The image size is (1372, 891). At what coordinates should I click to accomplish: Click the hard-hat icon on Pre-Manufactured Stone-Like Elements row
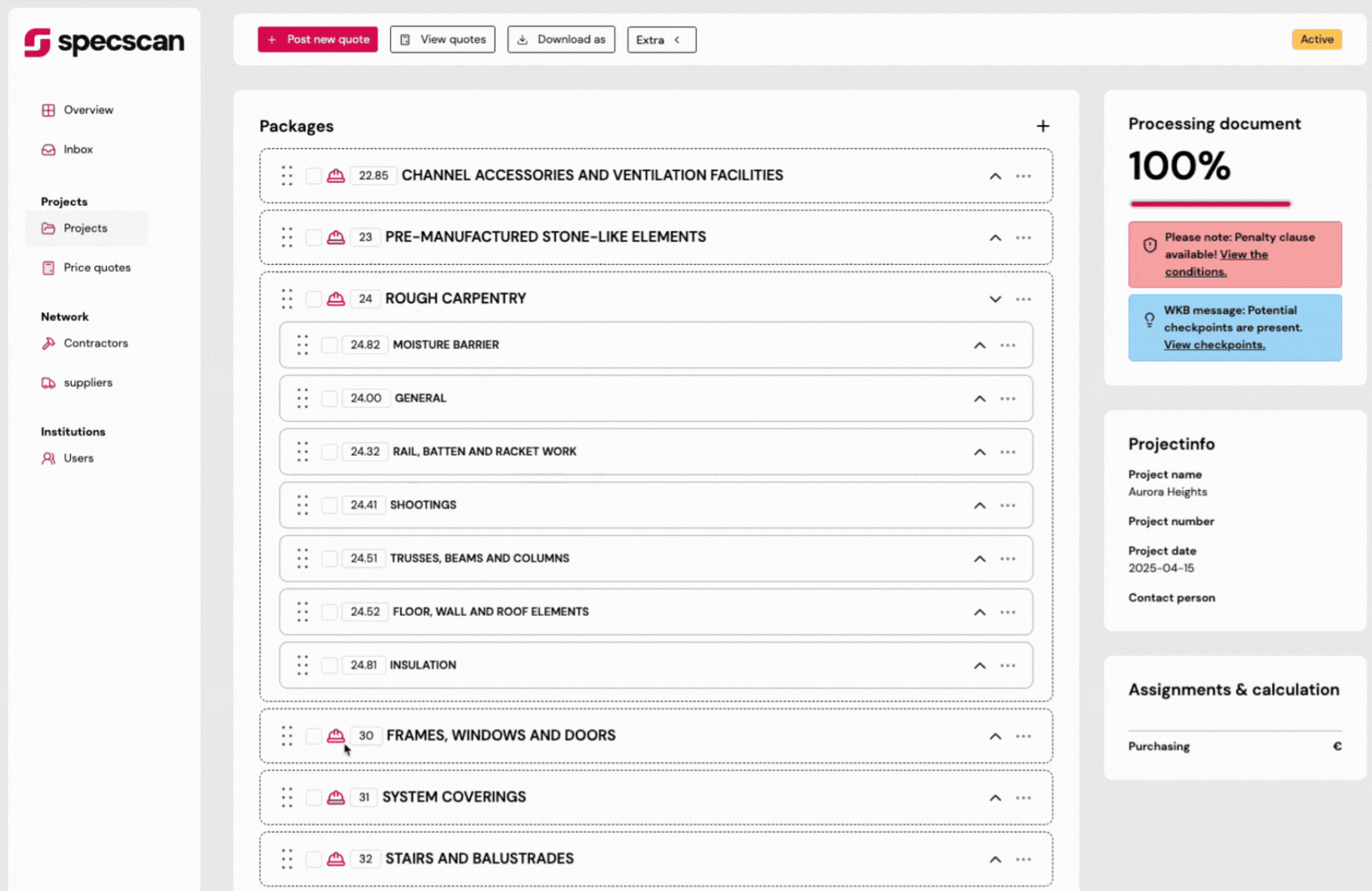tap(336, 238)
